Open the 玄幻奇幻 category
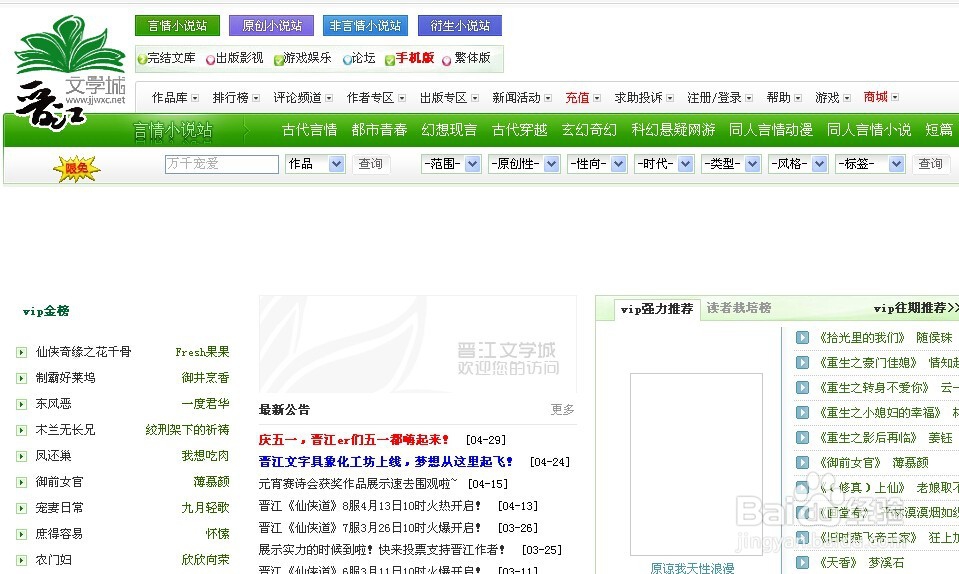Screen dimensions: 959x574 coord(589,130)
